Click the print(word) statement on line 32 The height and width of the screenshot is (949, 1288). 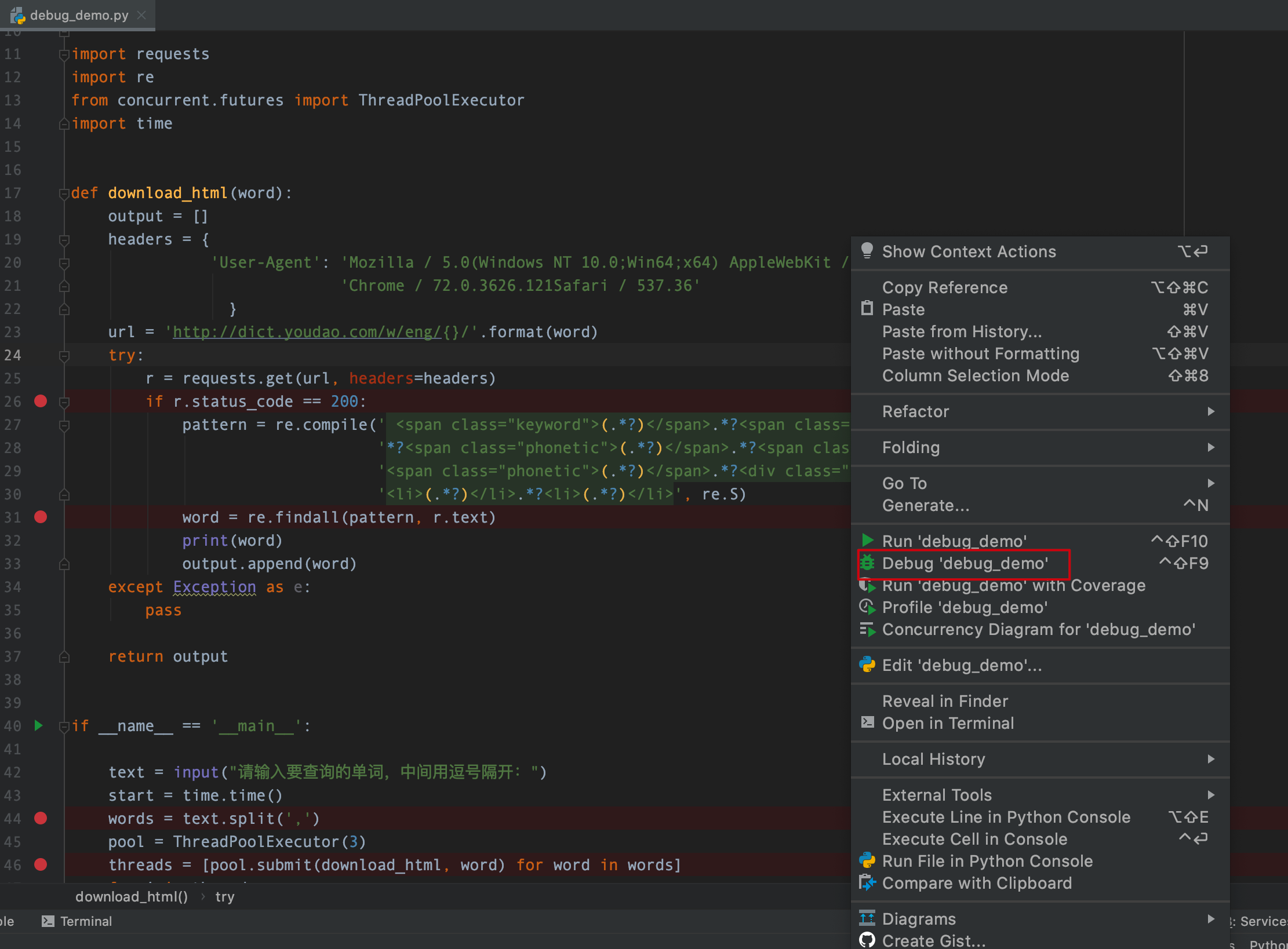click(x=232, y=541)
